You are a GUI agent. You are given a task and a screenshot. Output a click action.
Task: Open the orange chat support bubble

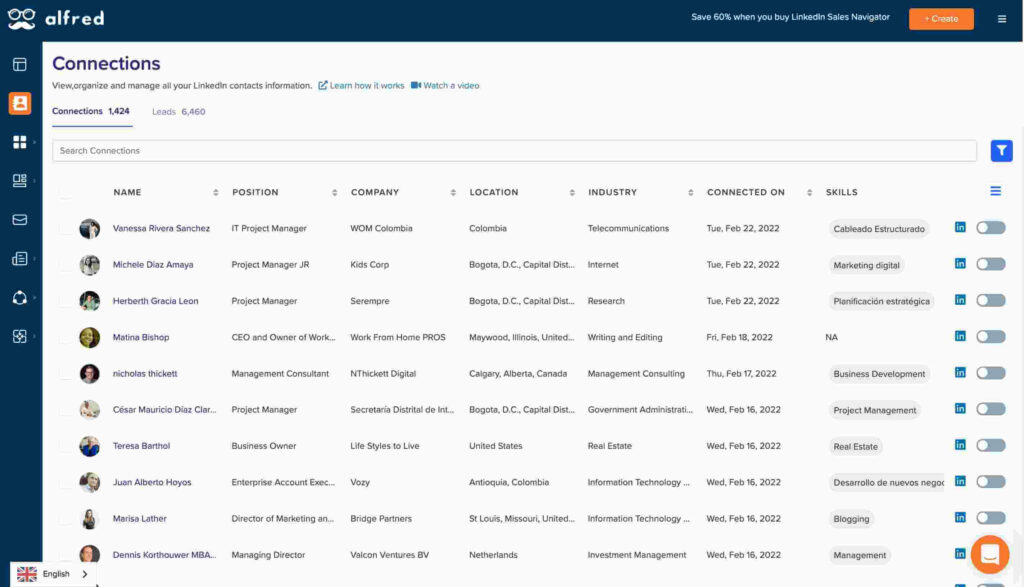[x=990, y=554]
